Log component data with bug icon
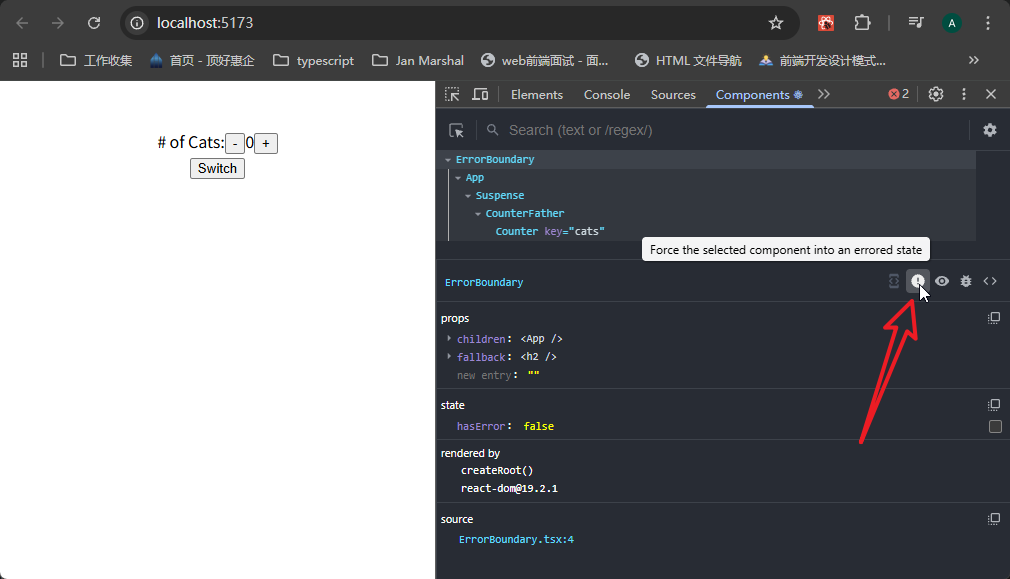 pos(966,282)
